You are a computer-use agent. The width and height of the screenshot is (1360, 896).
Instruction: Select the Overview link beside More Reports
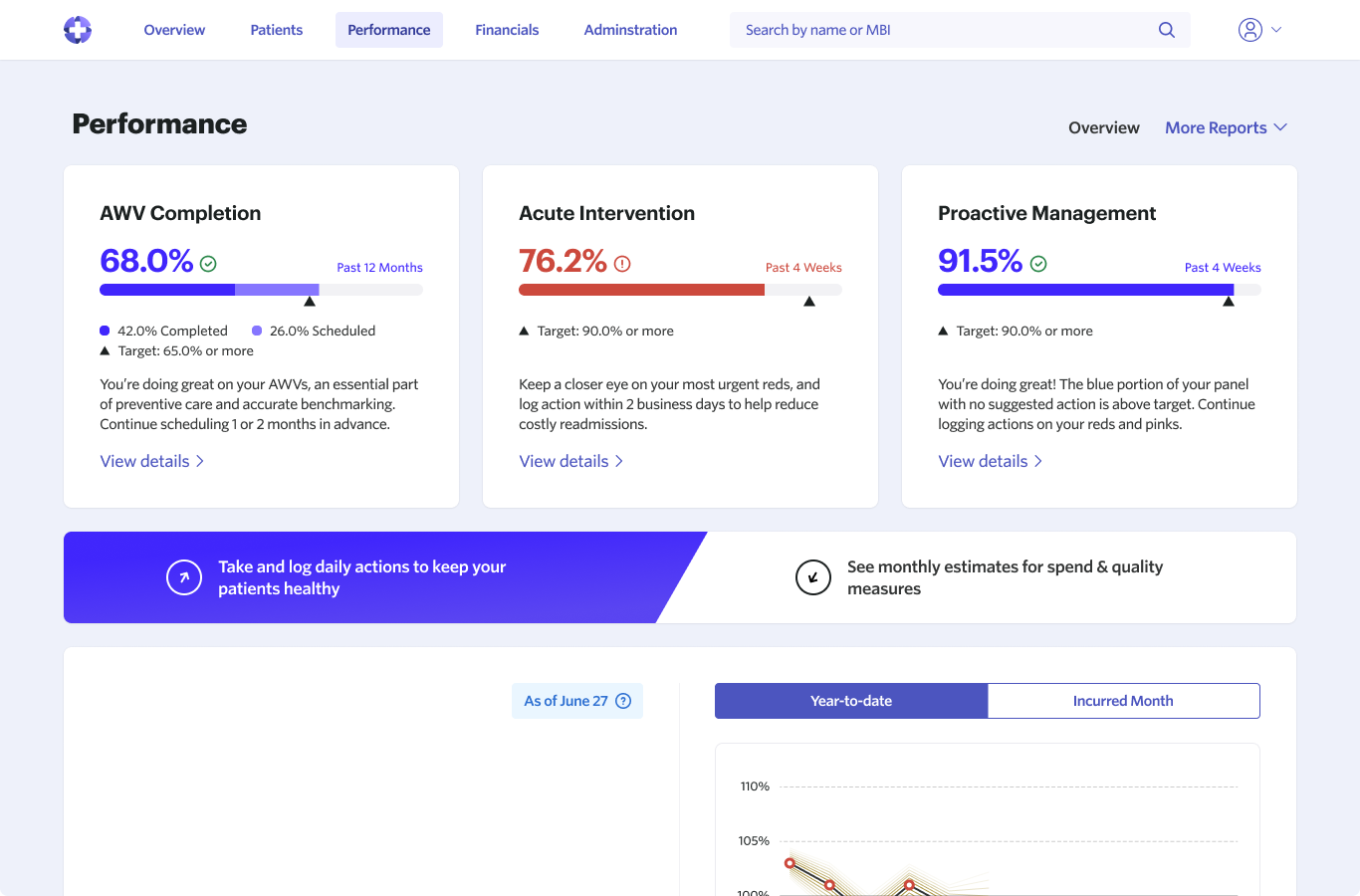point(1103,127)
